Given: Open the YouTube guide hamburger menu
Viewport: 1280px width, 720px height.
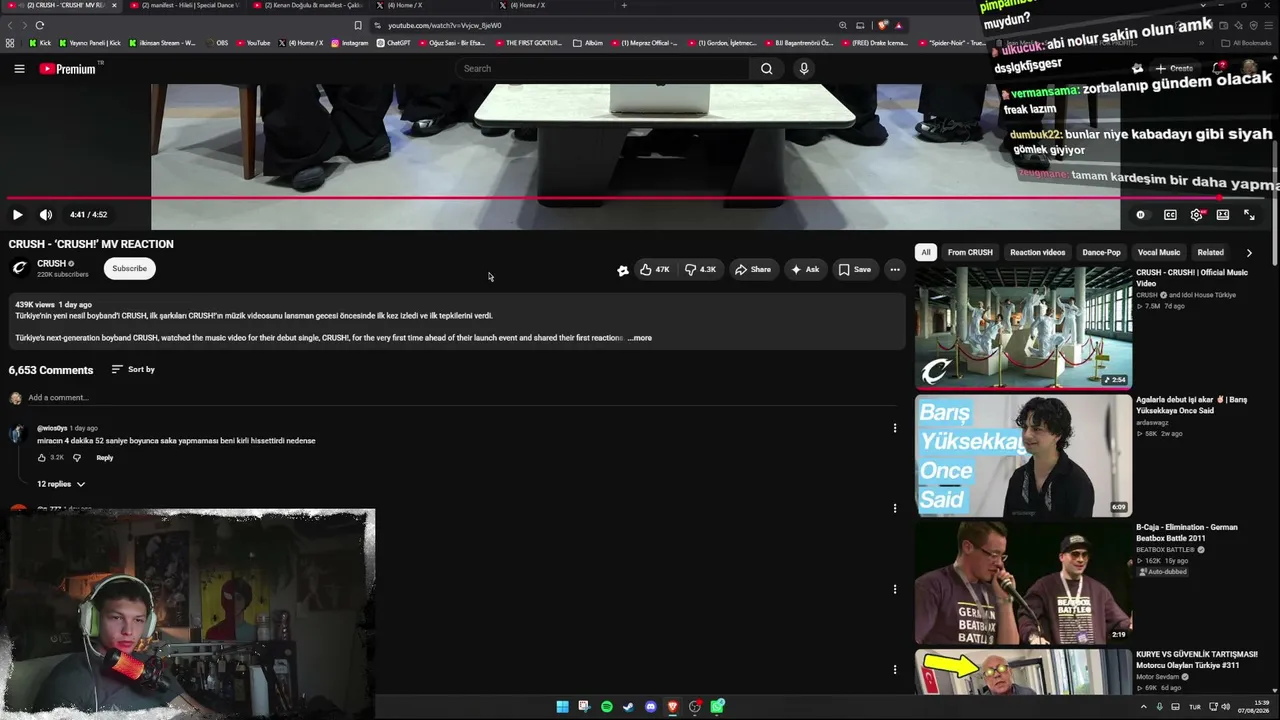Looking at the screenshot, I should pos(19,69).
